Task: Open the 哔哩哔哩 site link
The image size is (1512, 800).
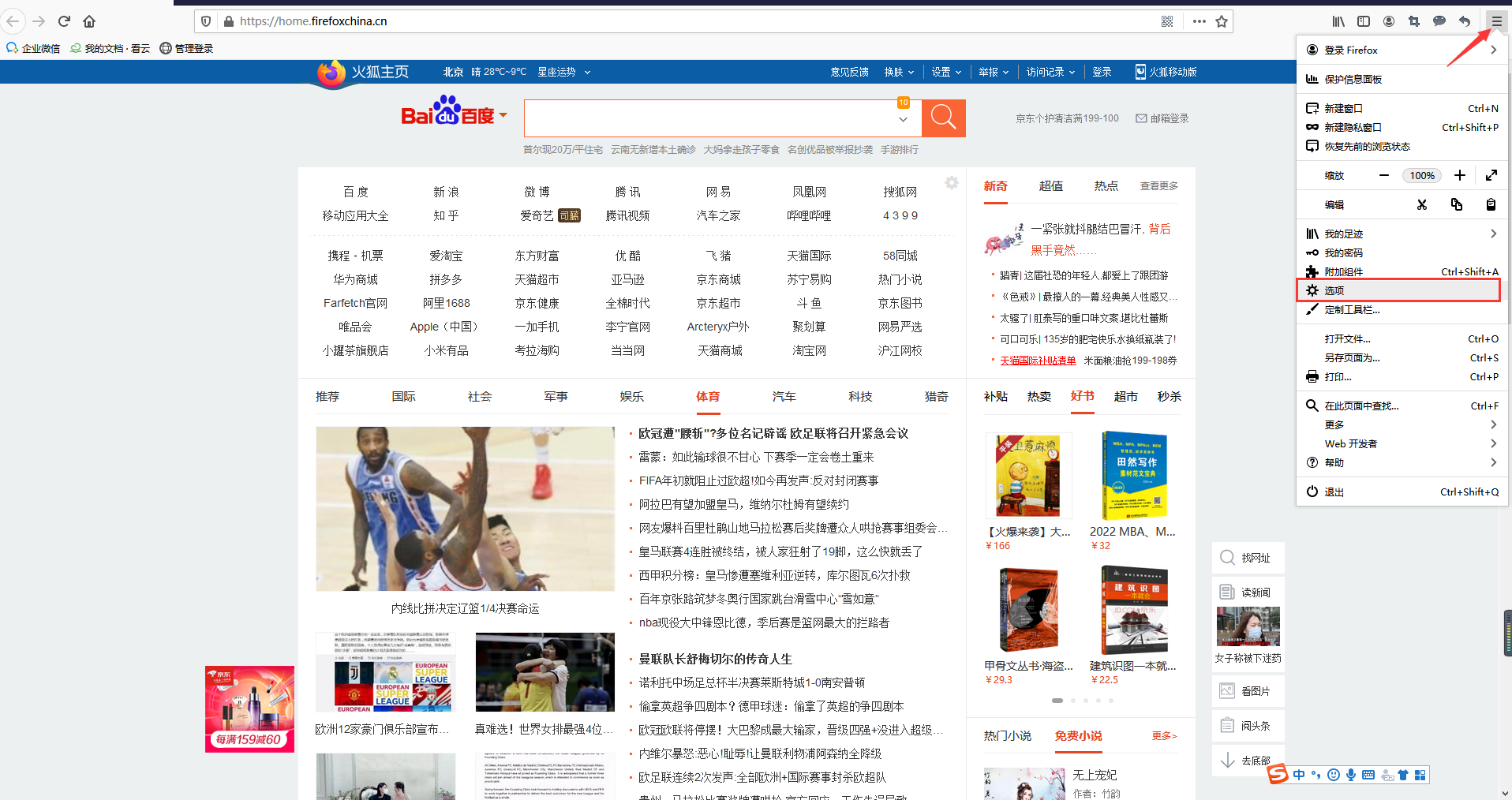Action: (809, 215)
